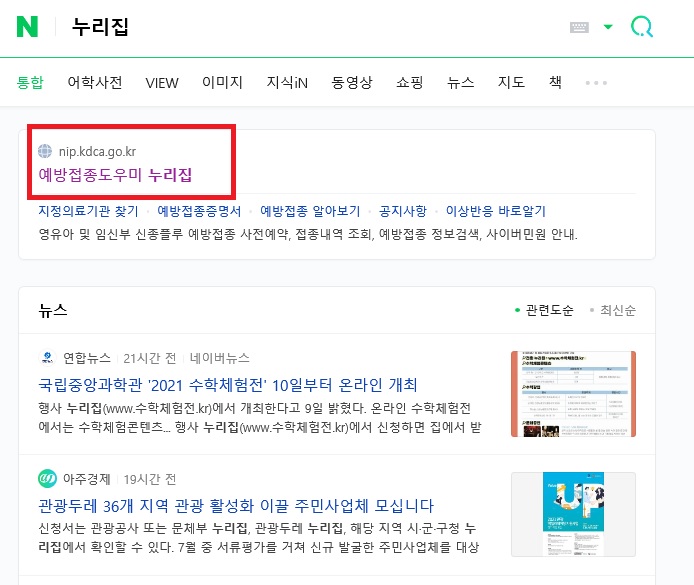
Task: Switch to the VIEW tab
Action: 162,83
